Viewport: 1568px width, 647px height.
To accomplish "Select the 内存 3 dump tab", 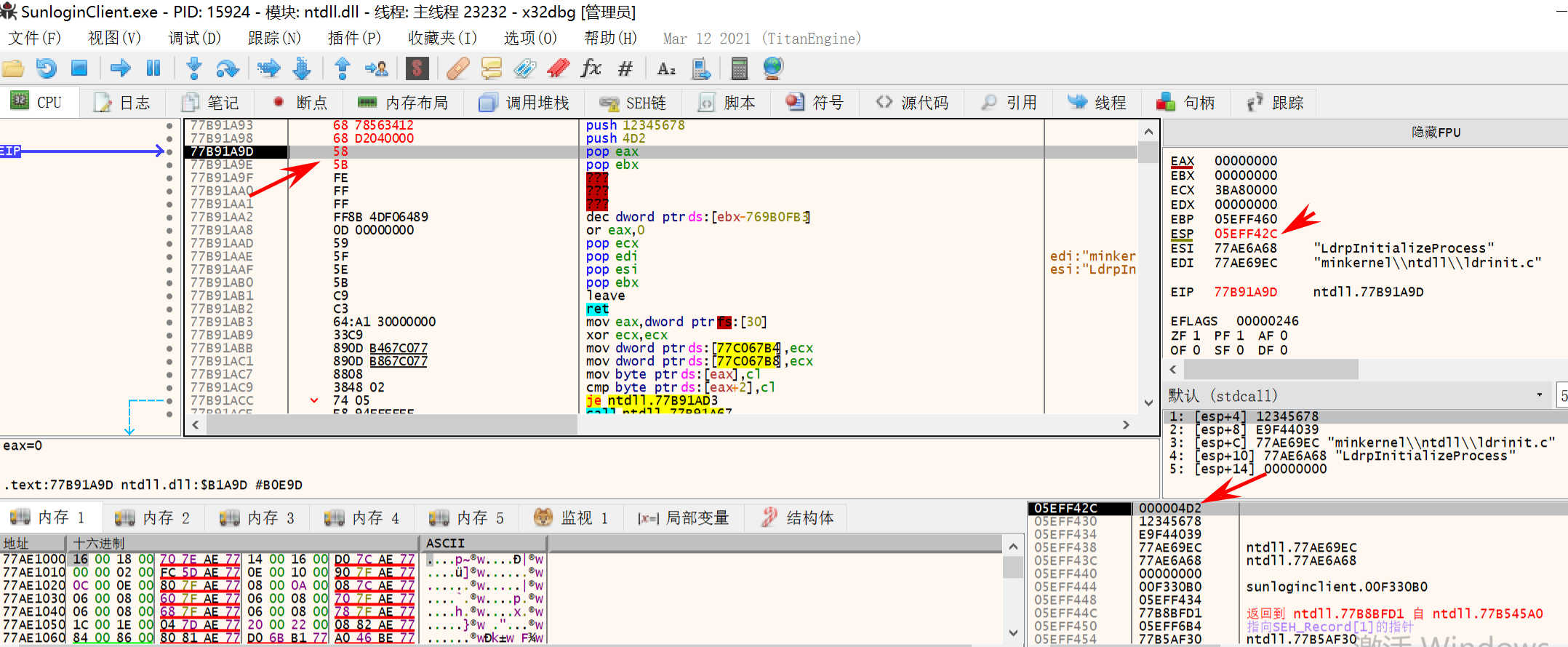I will point(257,517).
